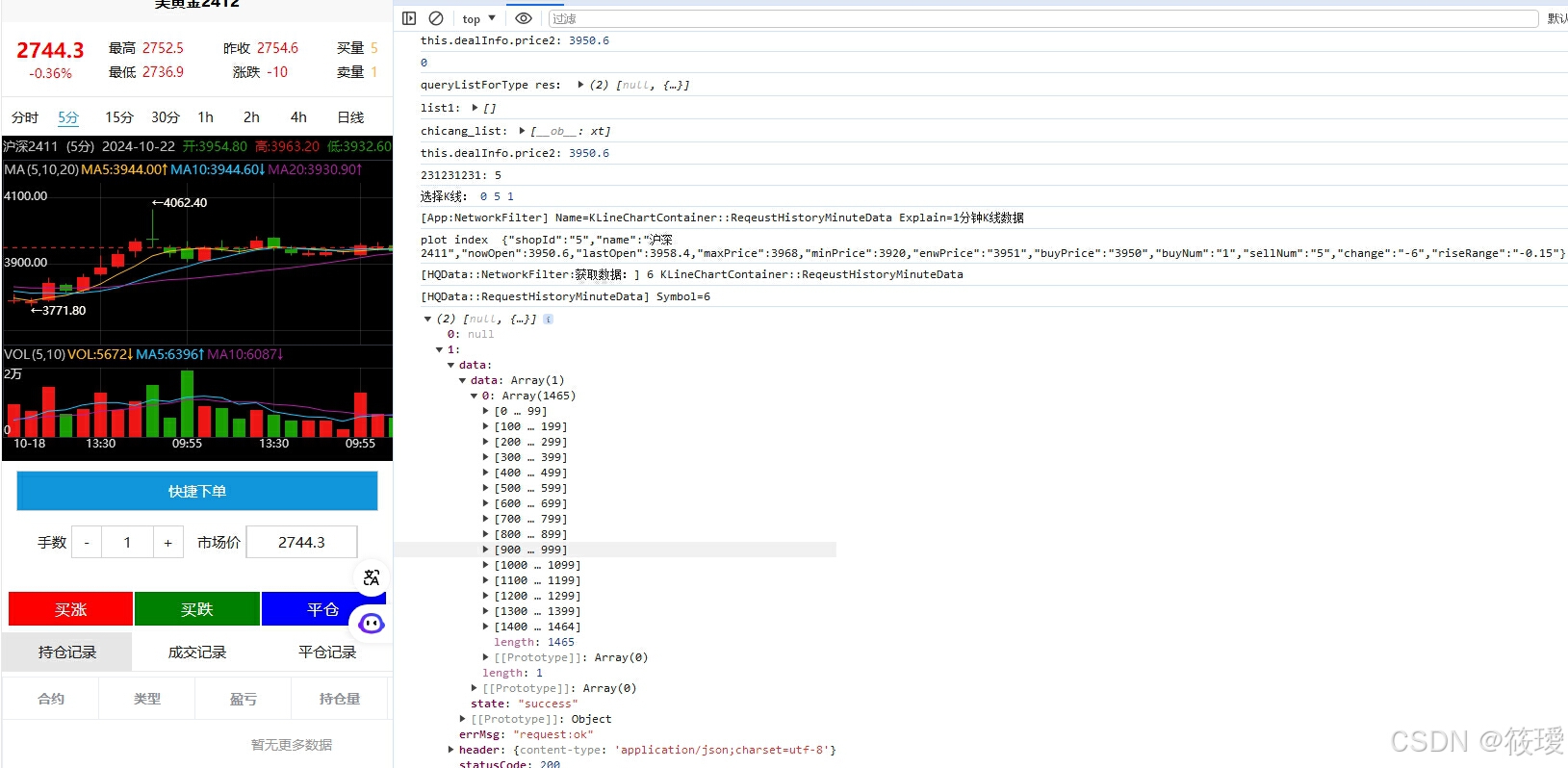Expand the [300 … 399] range
The height and width of the screenshot is (768, 1568).
[485, 457]
